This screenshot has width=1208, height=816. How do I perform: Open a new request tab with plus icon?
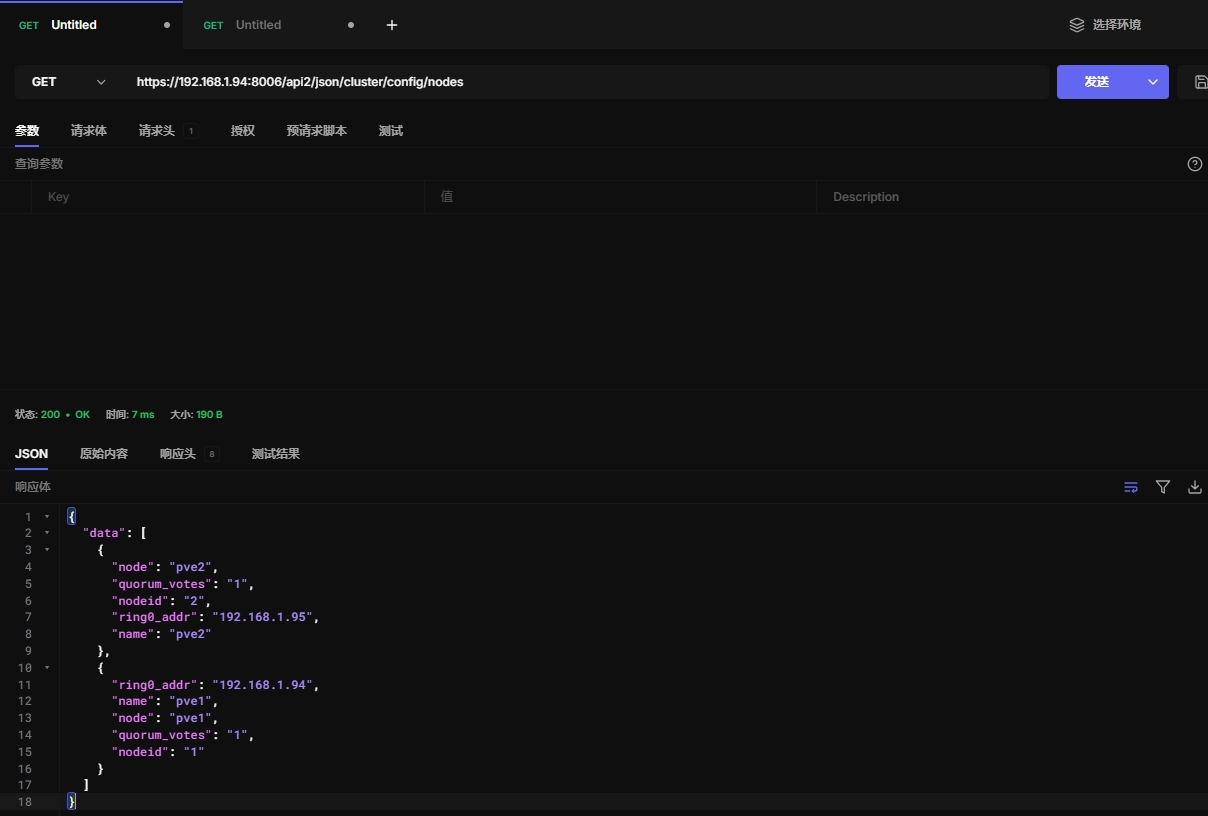click(392, 25)
